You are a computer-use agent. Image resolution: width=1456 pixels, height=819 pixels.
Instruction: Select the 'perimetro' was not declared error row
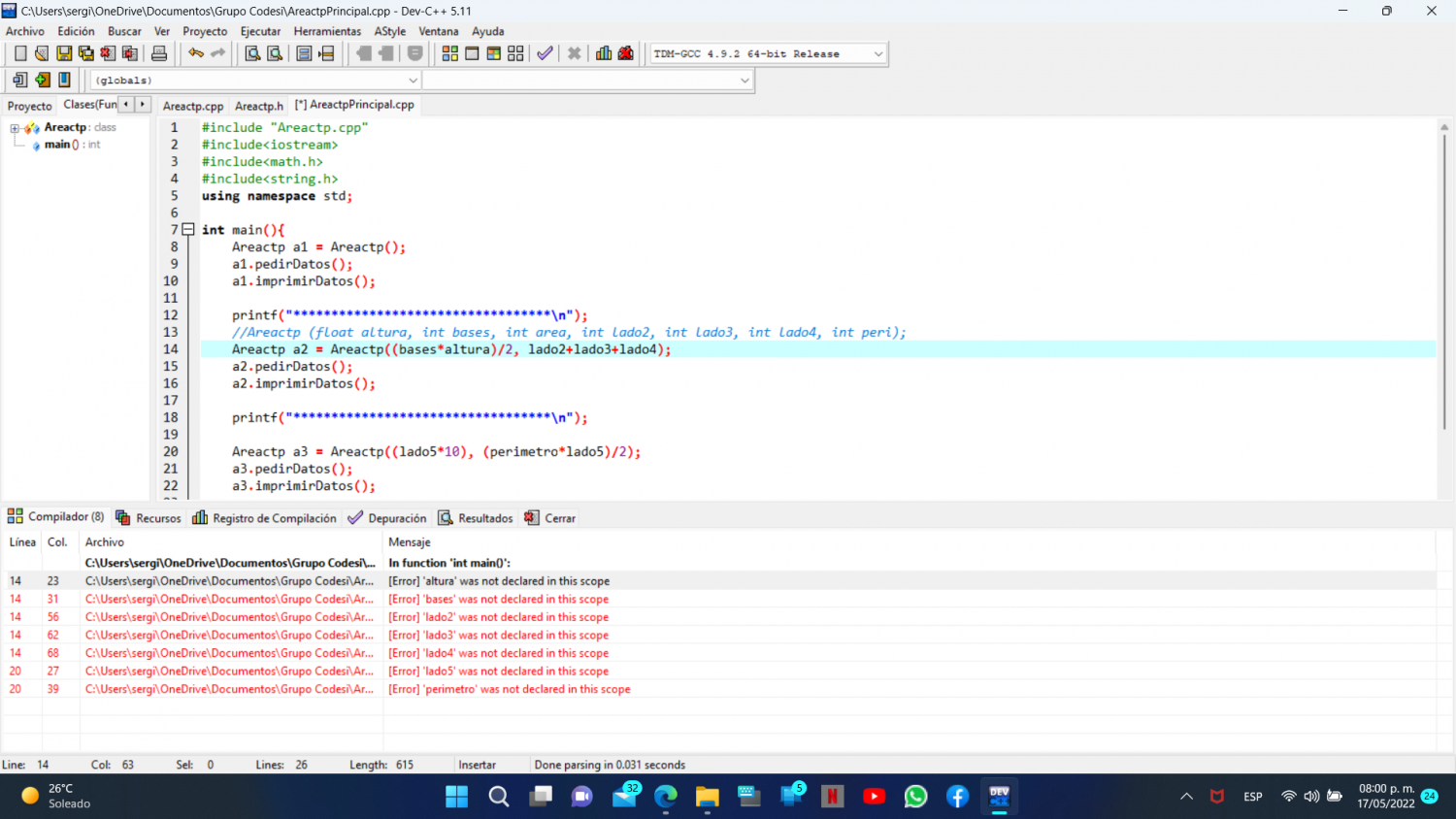719,689
